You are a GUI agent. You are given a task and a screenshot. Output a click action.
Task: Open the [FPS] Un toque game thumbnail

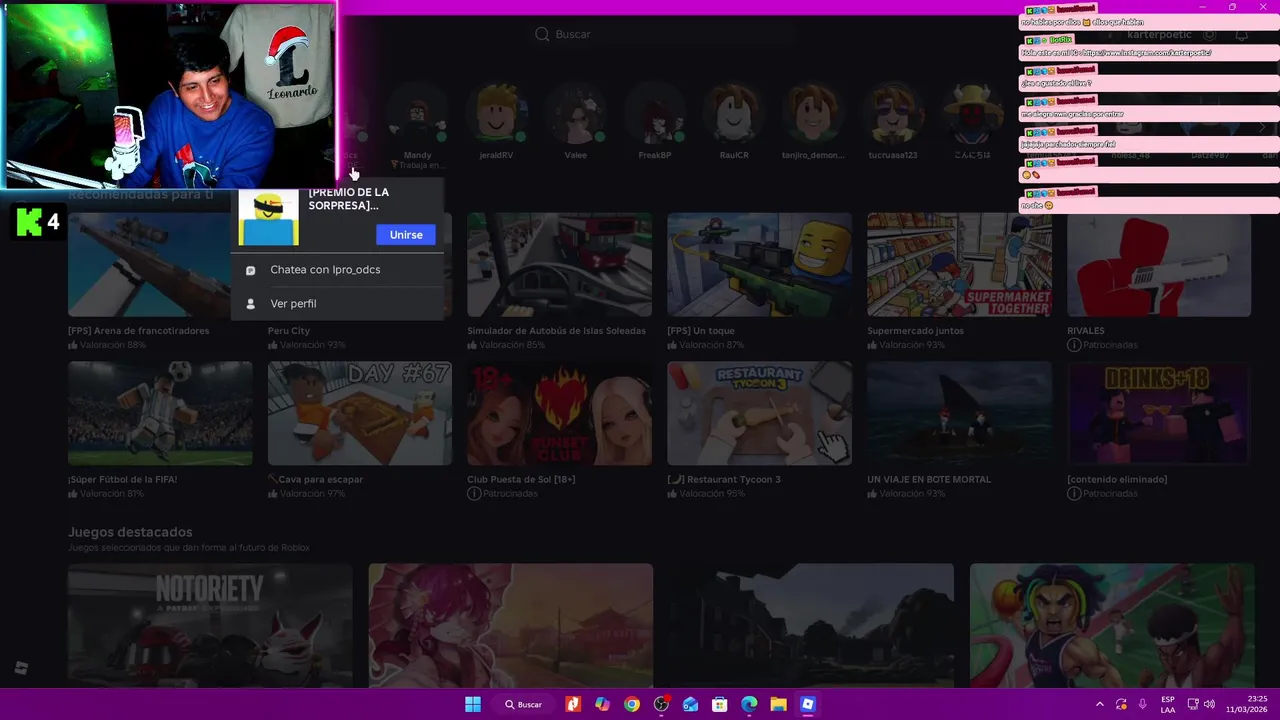tap(759, 265)
